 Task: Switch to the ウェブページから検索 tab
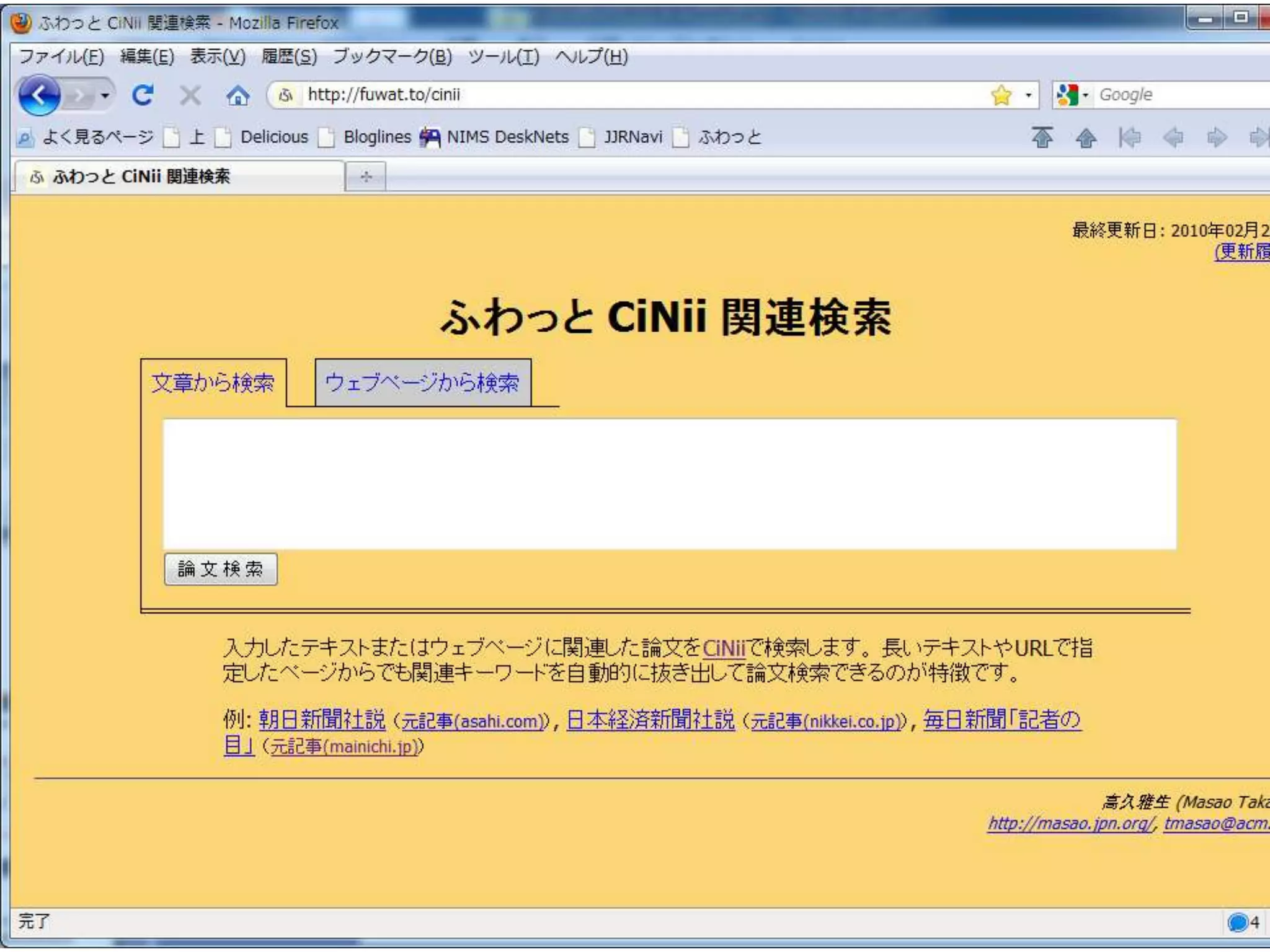422,383
